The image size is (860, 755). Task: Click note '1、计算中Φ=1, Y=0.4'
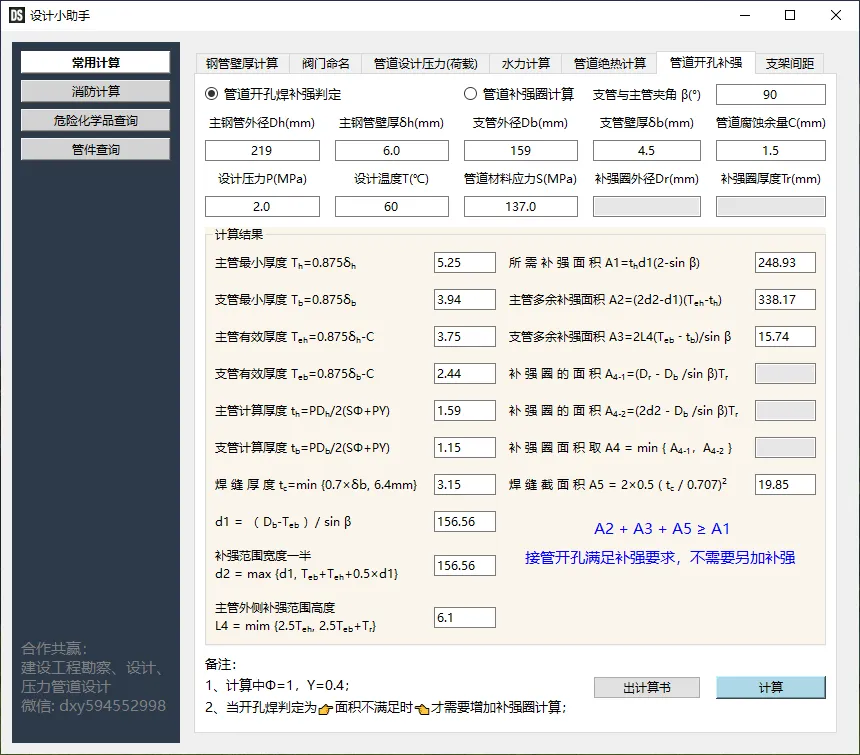coord(278,685)
